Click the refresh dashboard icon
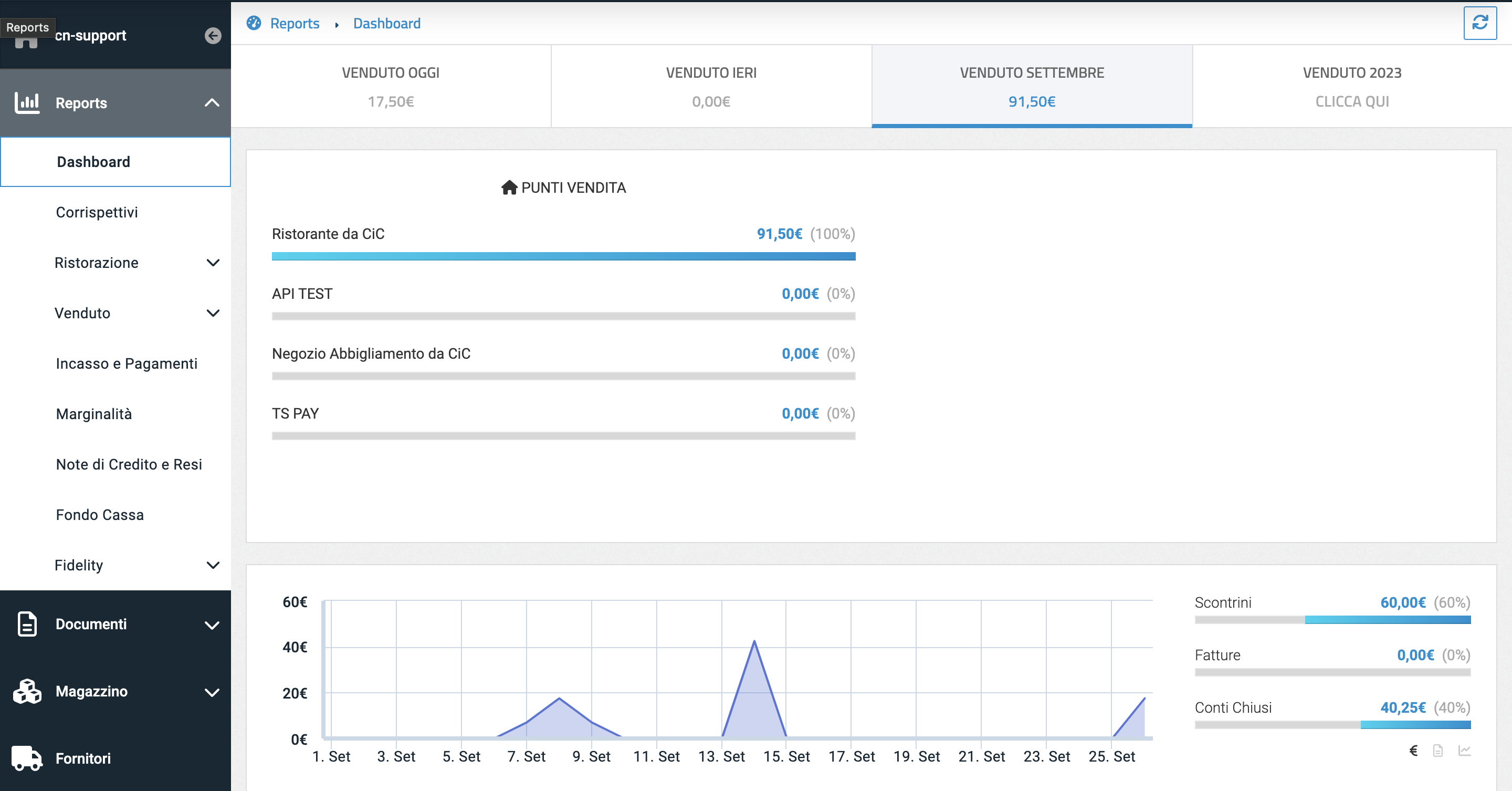 (1480, 23)
